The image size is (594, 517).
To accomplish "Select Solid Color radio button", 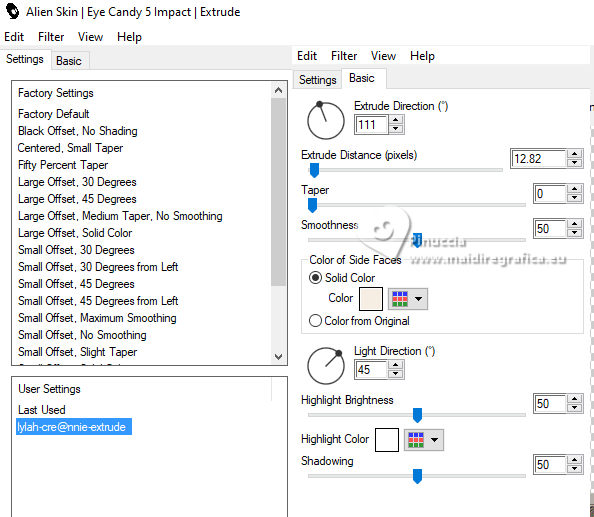I will (x=315, y=278).
